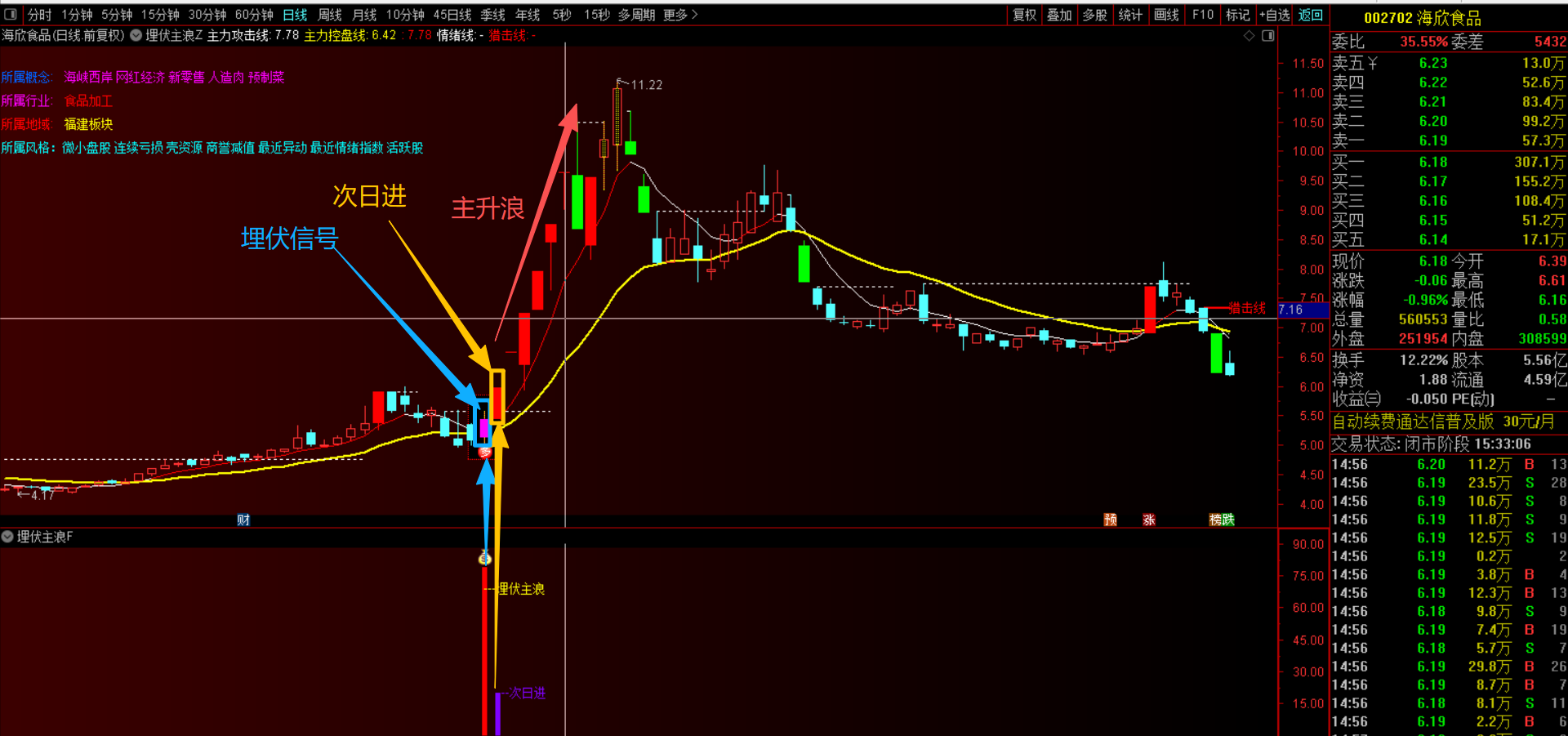This screenshot has width=1568, height=736.
Task: Open the 复权 adjustment menu
Action: click(x=1025, y=15)
